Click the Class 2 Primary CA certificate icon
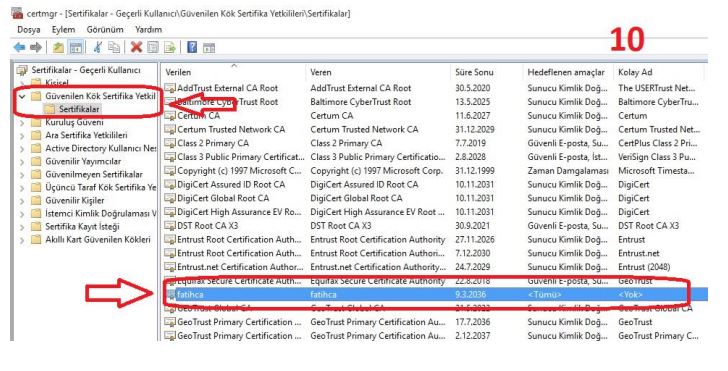 point(170,143)
